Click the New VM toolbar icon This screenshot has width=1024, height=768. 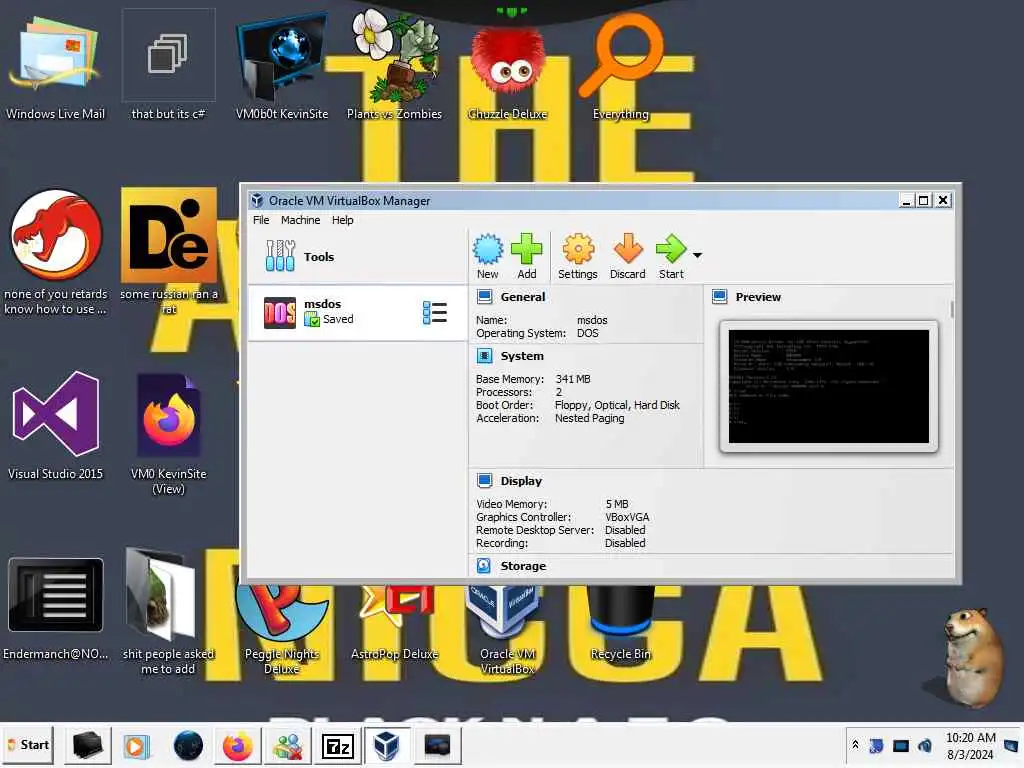488,257
